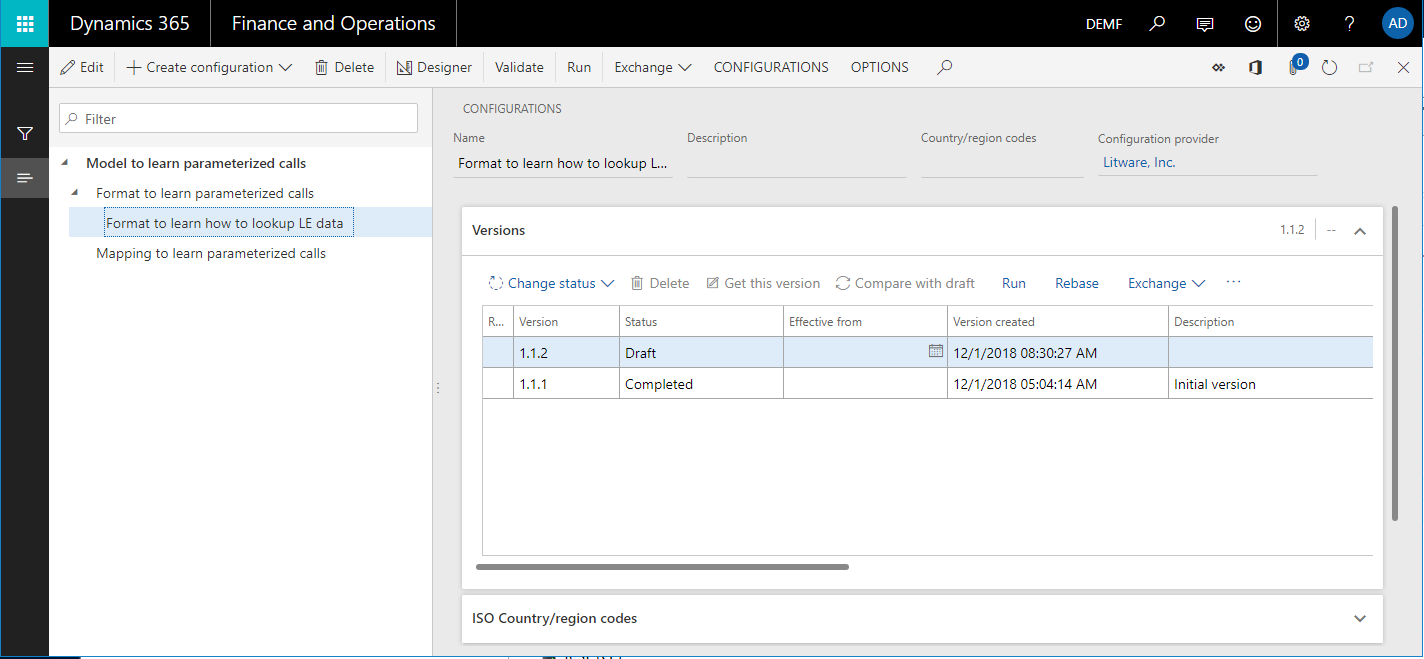The height and width of the screenshot is (659, 1424).
Task: Click the Name field
Action: coord(563,163)
